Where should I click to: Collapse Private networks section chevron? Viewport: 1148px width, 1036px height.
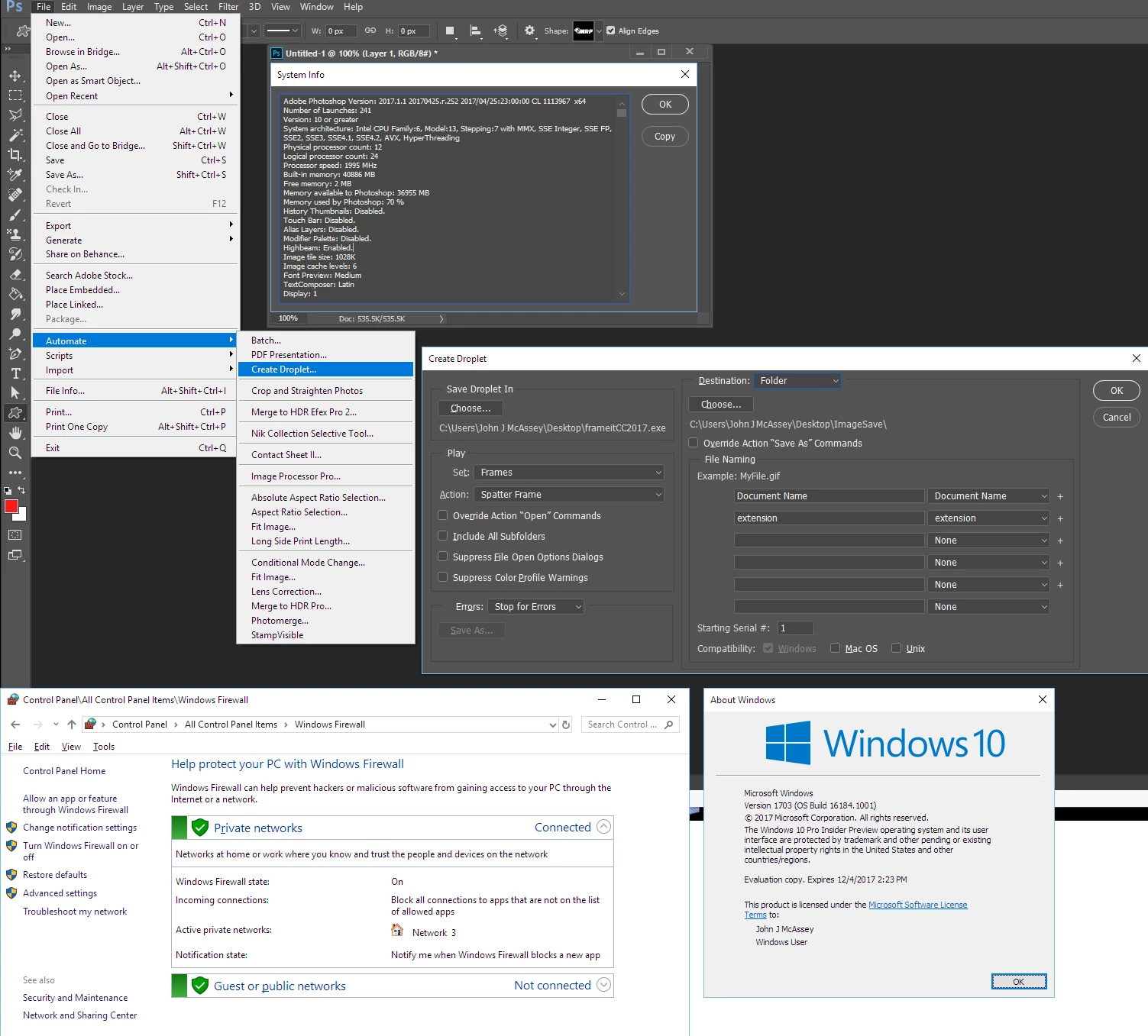point(603,827)
